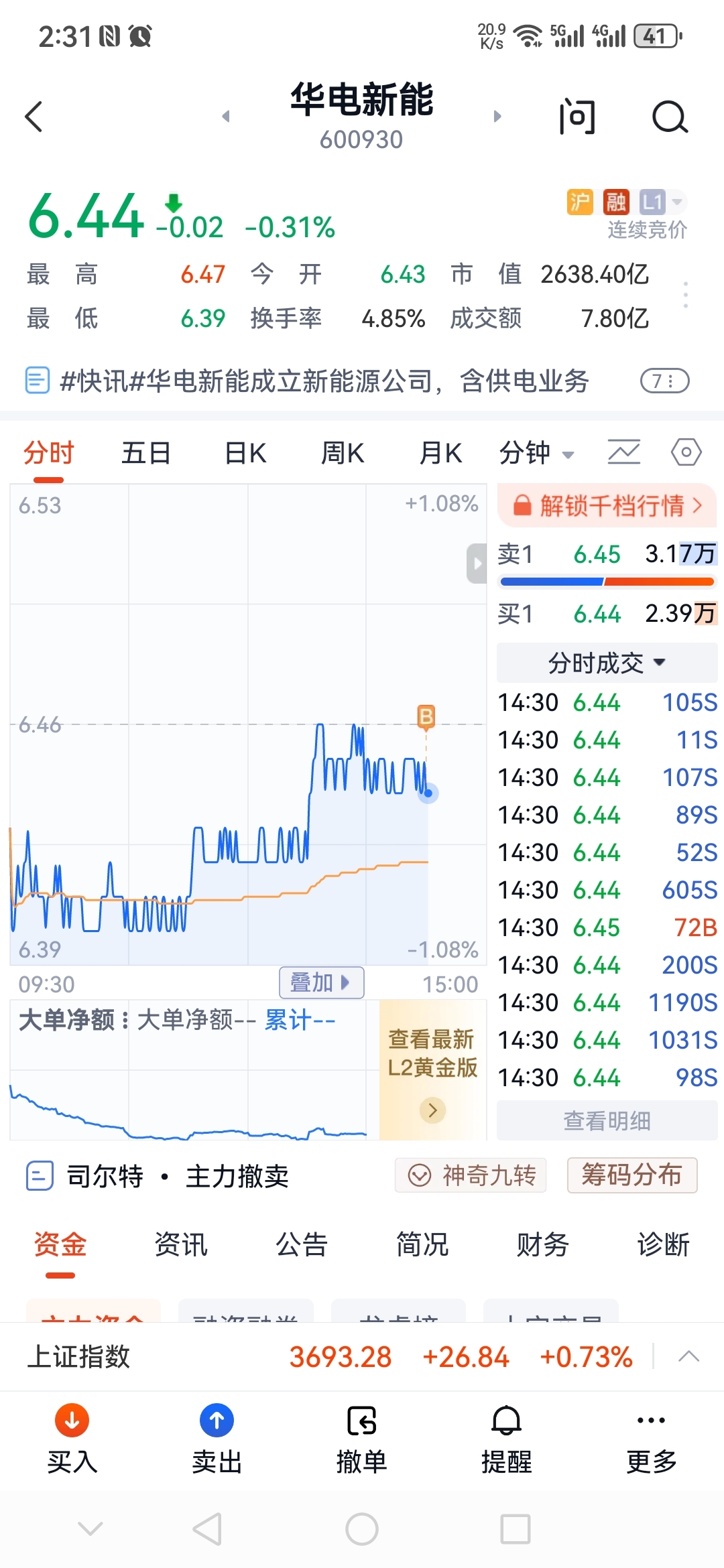724x1568 pixels.
Task: Go back using the top-left arrow
Action: [x=34, y=117]
